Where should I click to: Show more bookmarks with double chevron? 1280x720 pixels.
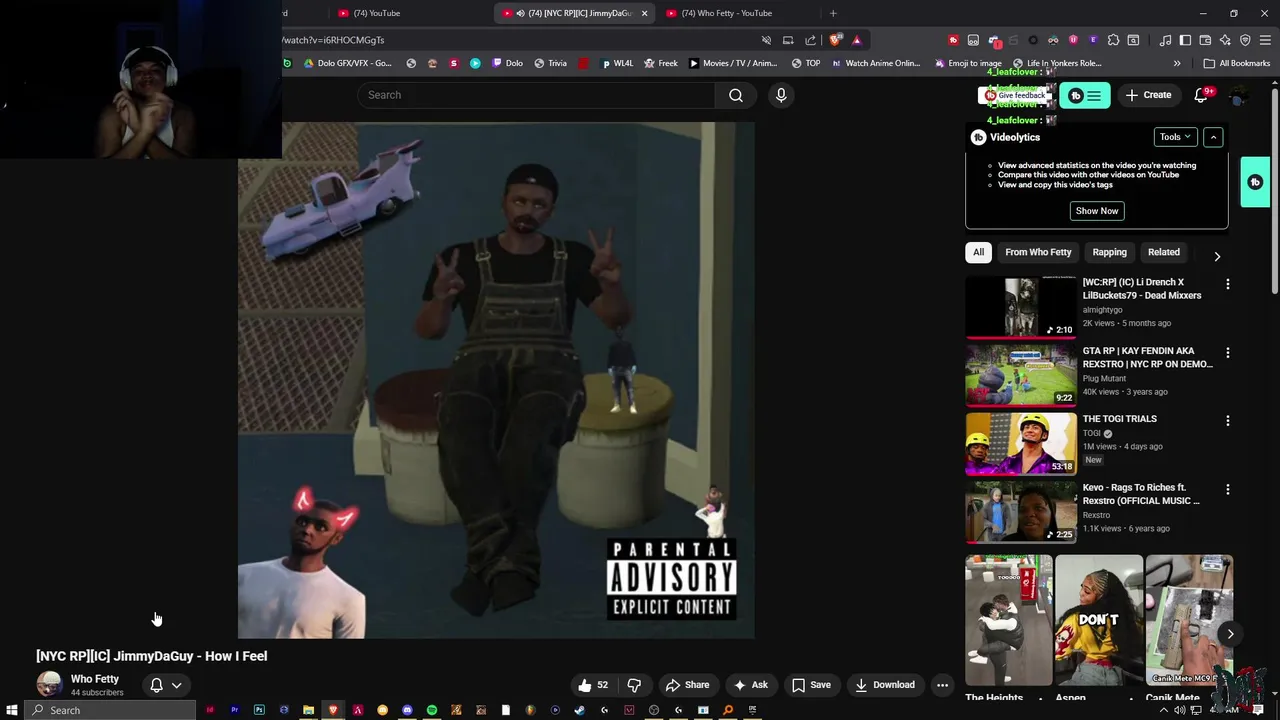pyautogui.click(x=1177, y=63)
